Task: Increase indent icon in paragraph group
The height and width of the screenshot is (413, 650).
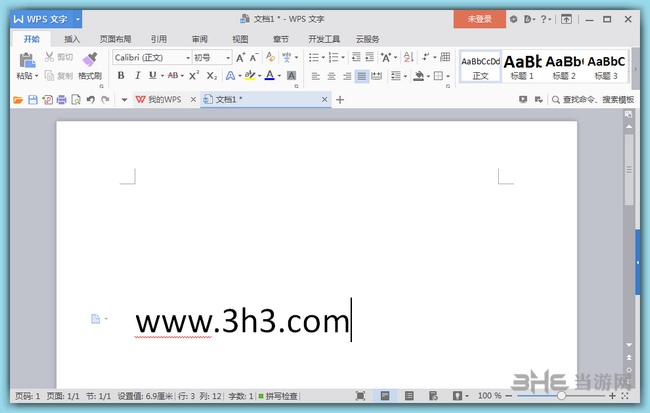Action: coord(369,57)
